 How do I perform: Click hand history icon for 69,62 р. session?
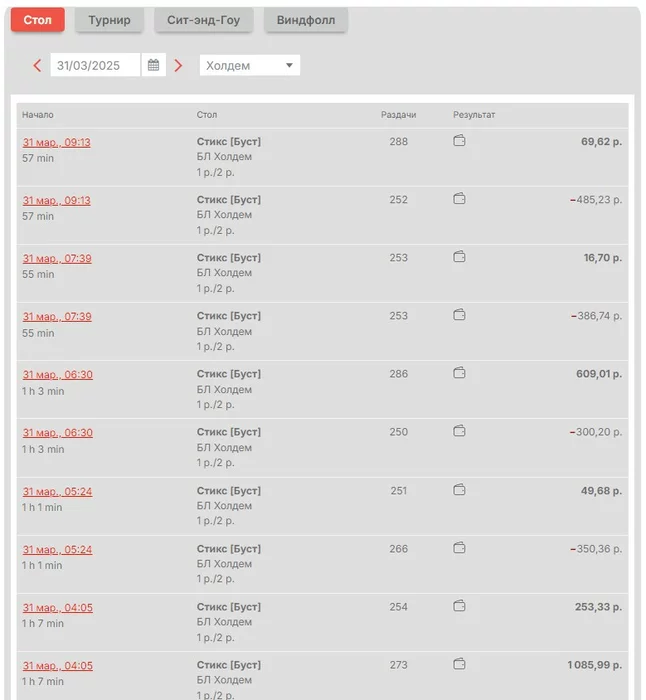click(459, 142)
